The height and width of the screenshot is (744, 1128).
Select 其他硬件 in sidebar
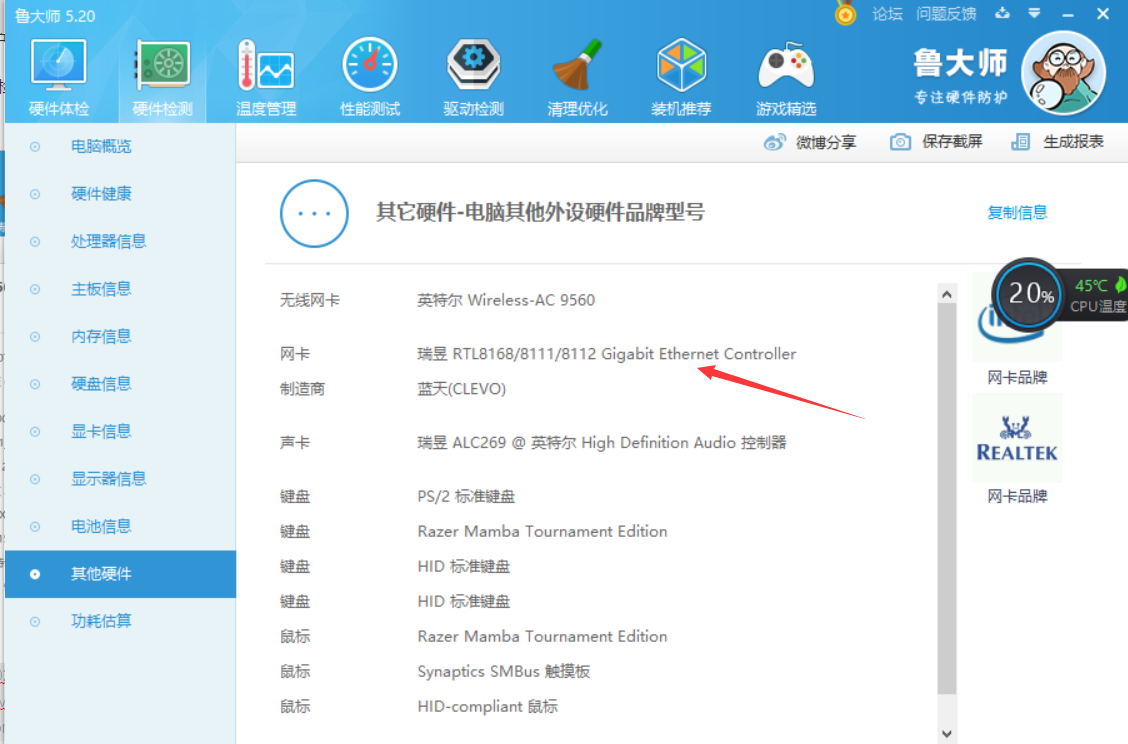point(120,574)
